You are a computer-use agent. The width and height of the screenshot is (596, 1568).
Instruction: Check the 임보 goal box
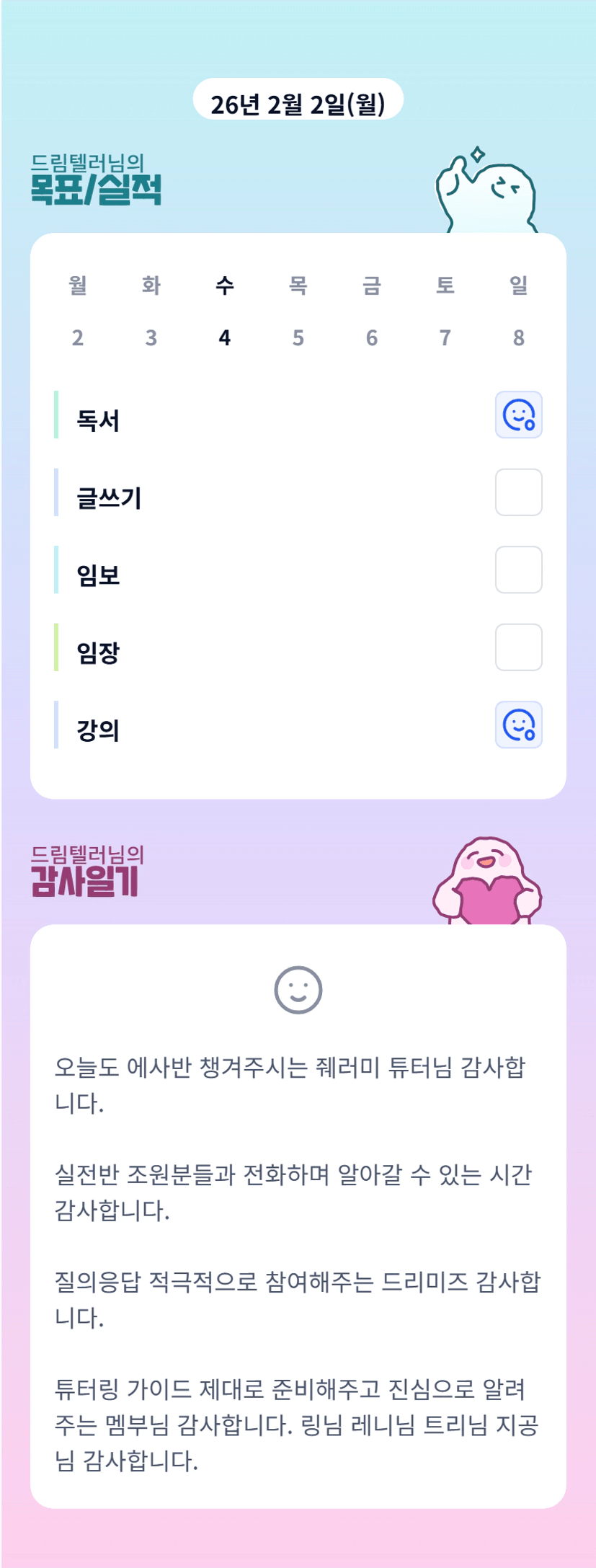(x=518, y=570)
